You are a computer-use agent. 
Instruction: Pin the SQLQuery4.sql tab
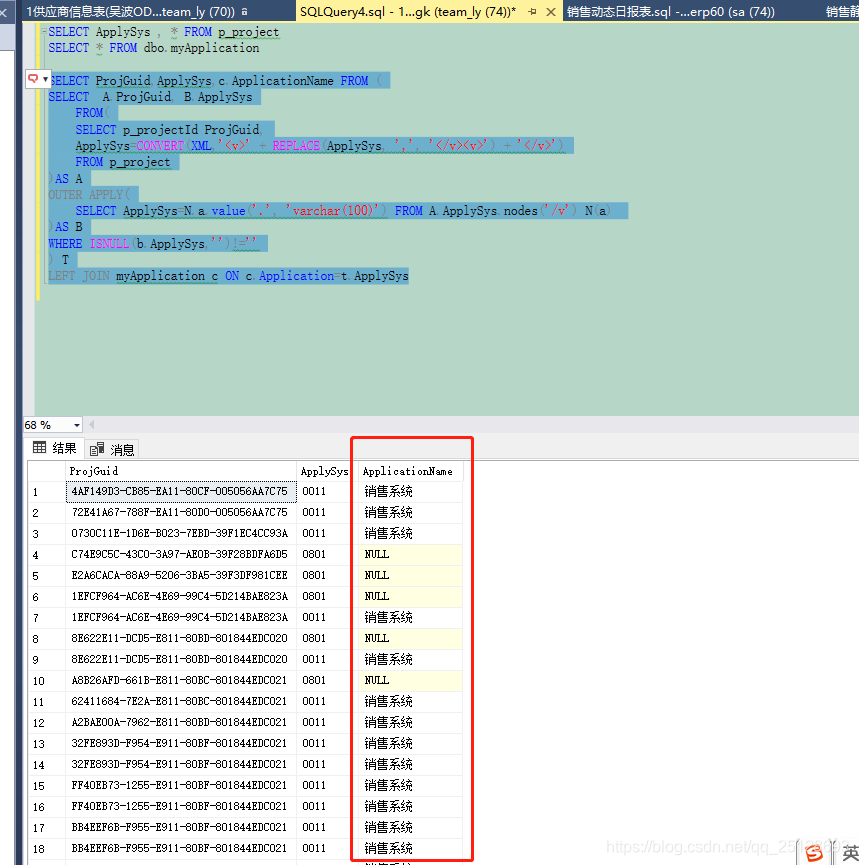coord(532,12)
